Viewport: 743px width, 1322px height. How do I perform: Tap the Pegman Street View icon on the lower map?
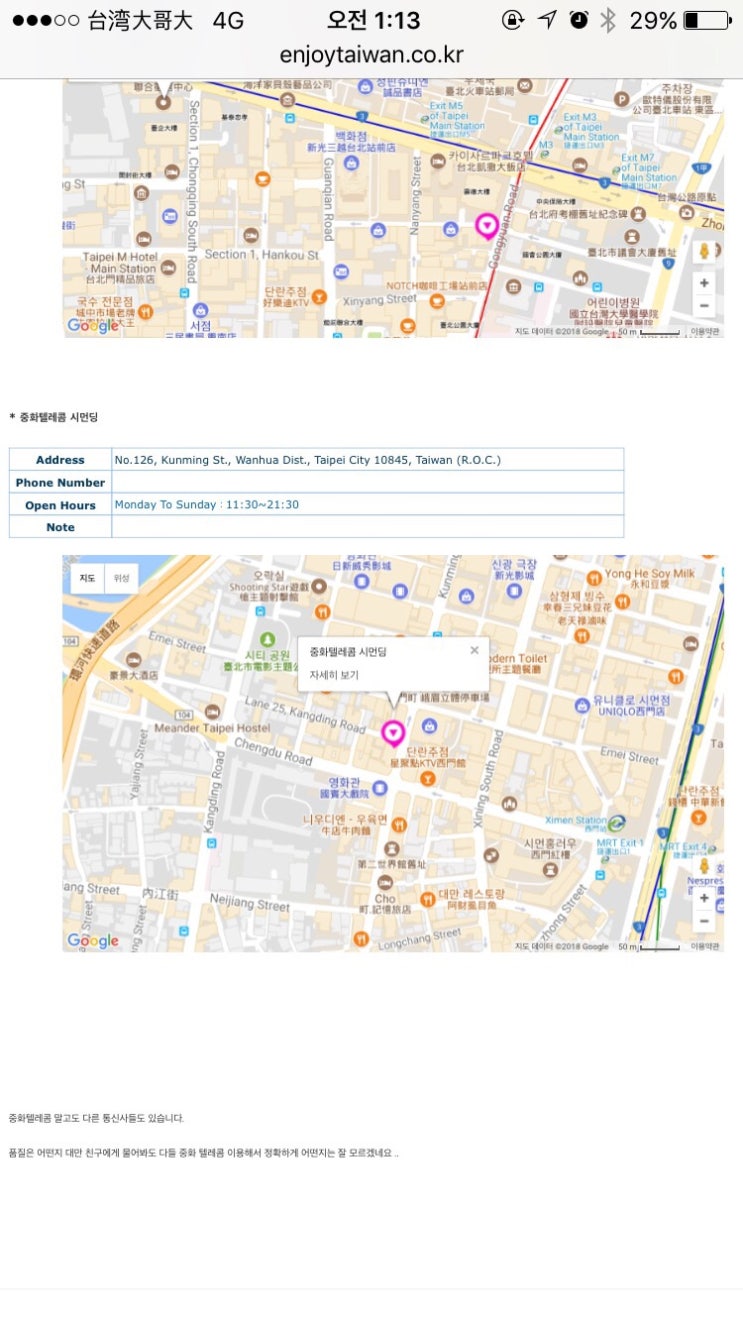(704, 866)
